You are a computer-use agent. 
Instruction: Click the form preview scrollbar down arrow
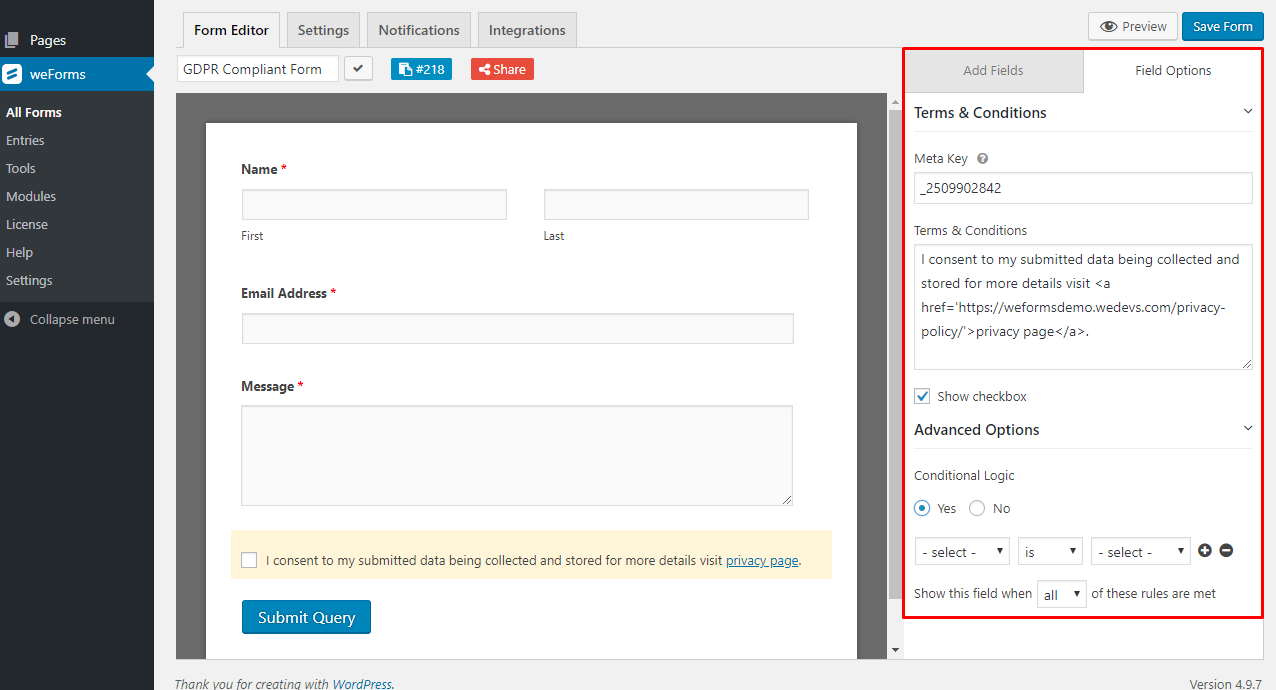pos(895,650)
